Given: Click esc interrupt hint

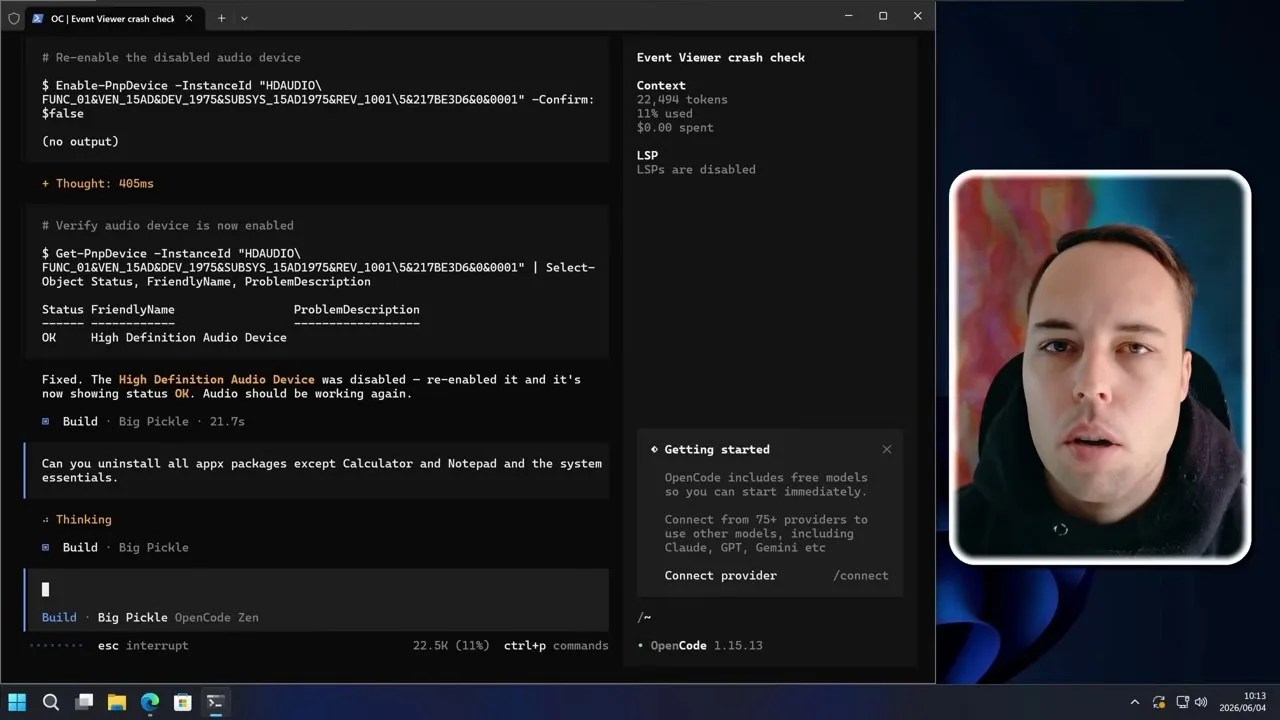Looking at the screenshot, I should (x=143, y=645).
